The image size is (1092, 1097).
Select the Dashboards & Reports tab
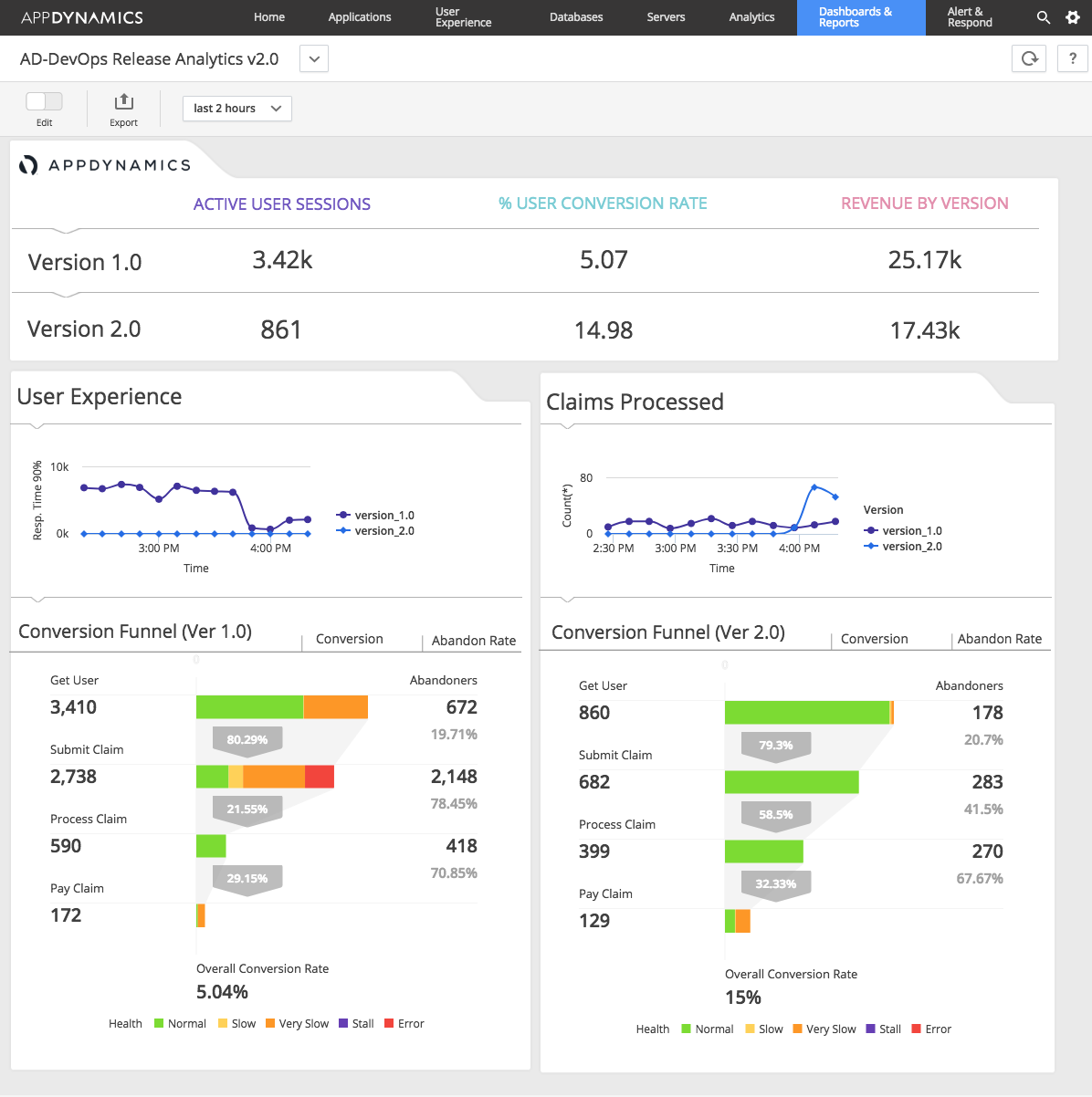861,17
